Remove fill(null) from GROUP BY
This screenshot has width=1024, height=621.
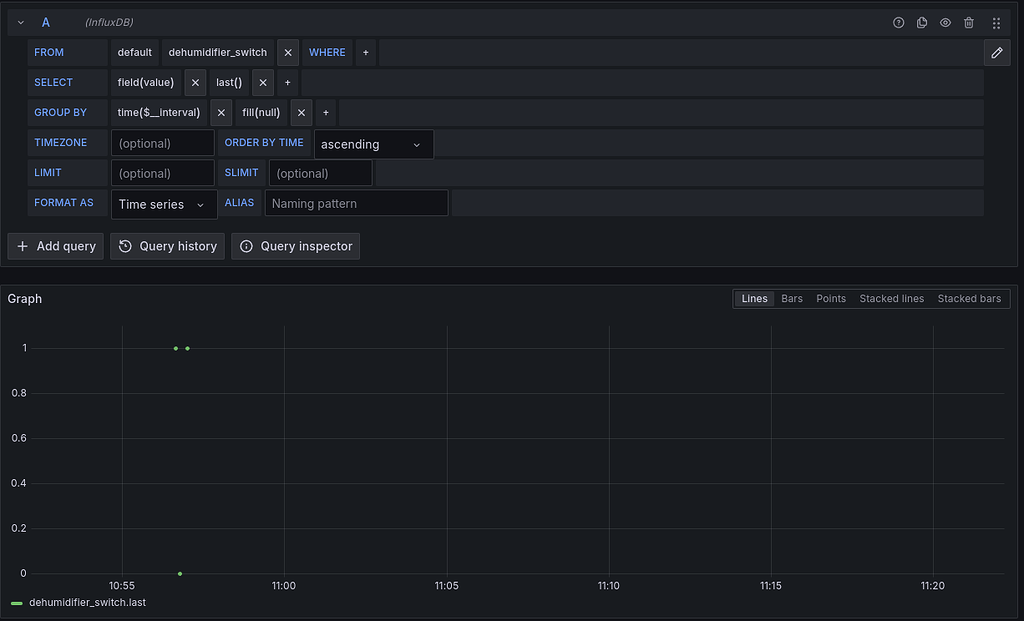coord(301,113)
